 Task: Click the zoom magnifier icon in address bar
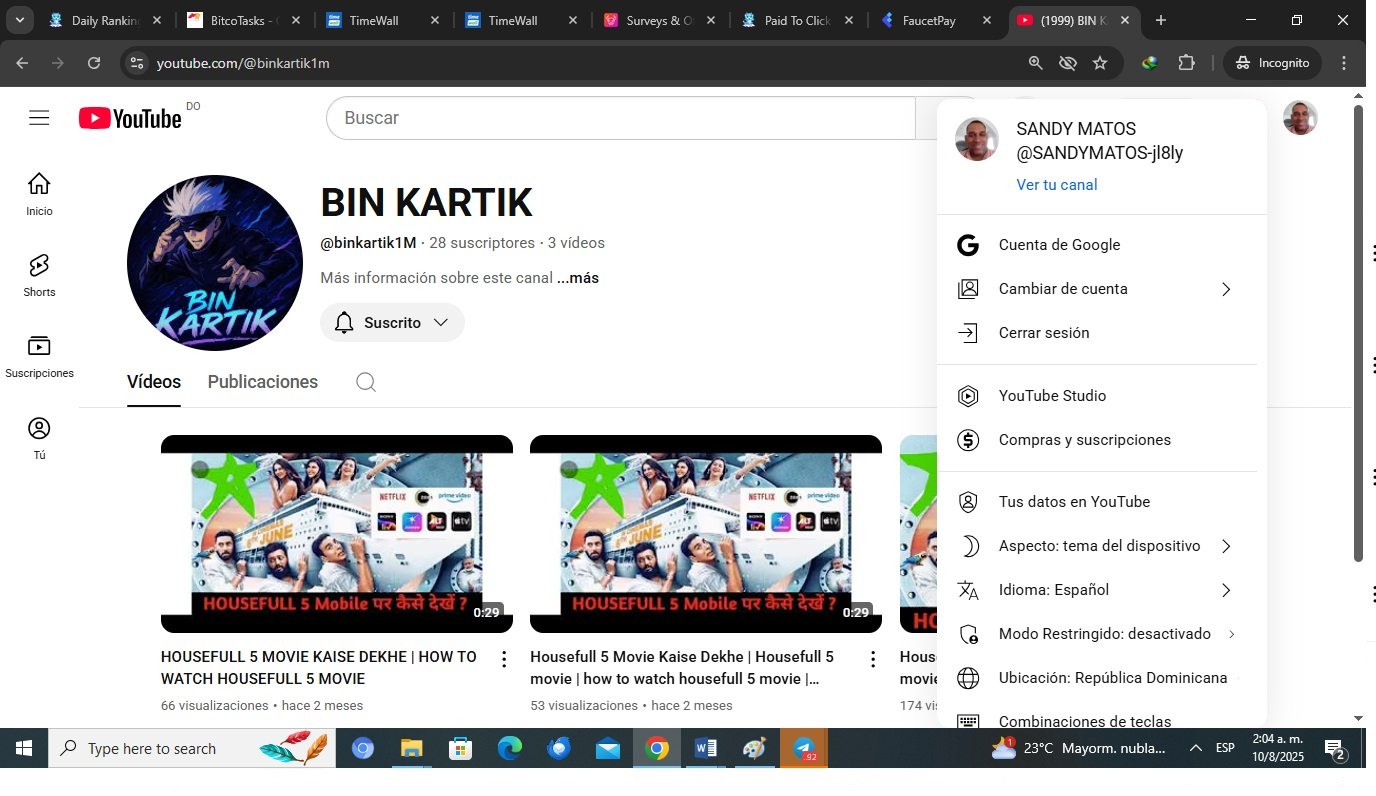point(1036,63)
